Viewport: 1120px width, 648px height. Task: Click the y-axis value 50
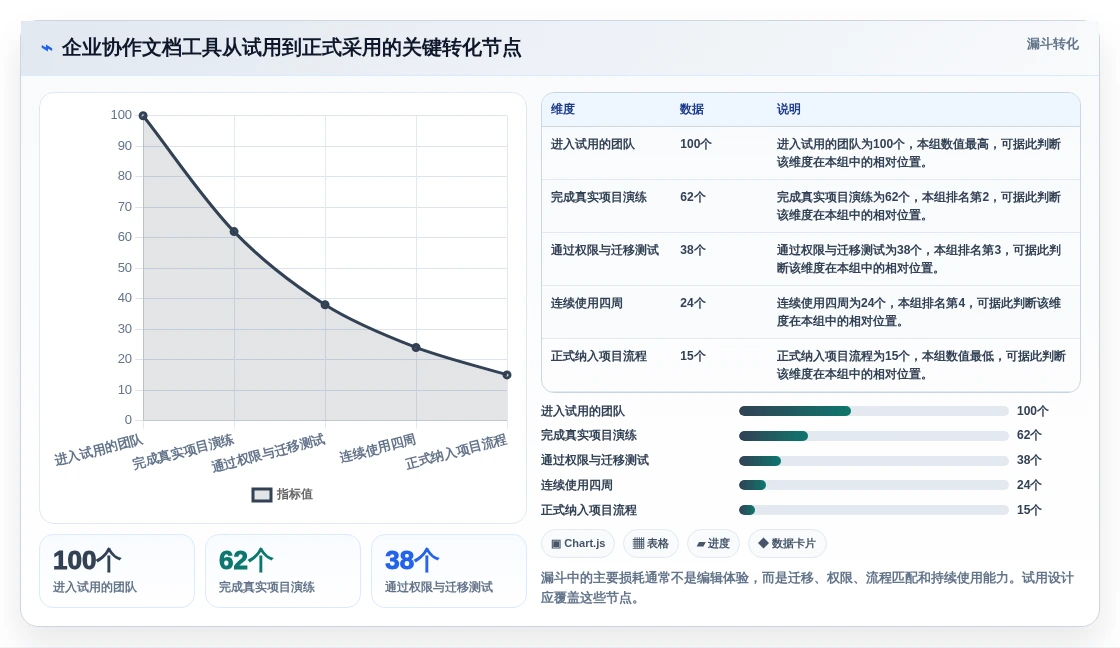click(x=124, y=268)
